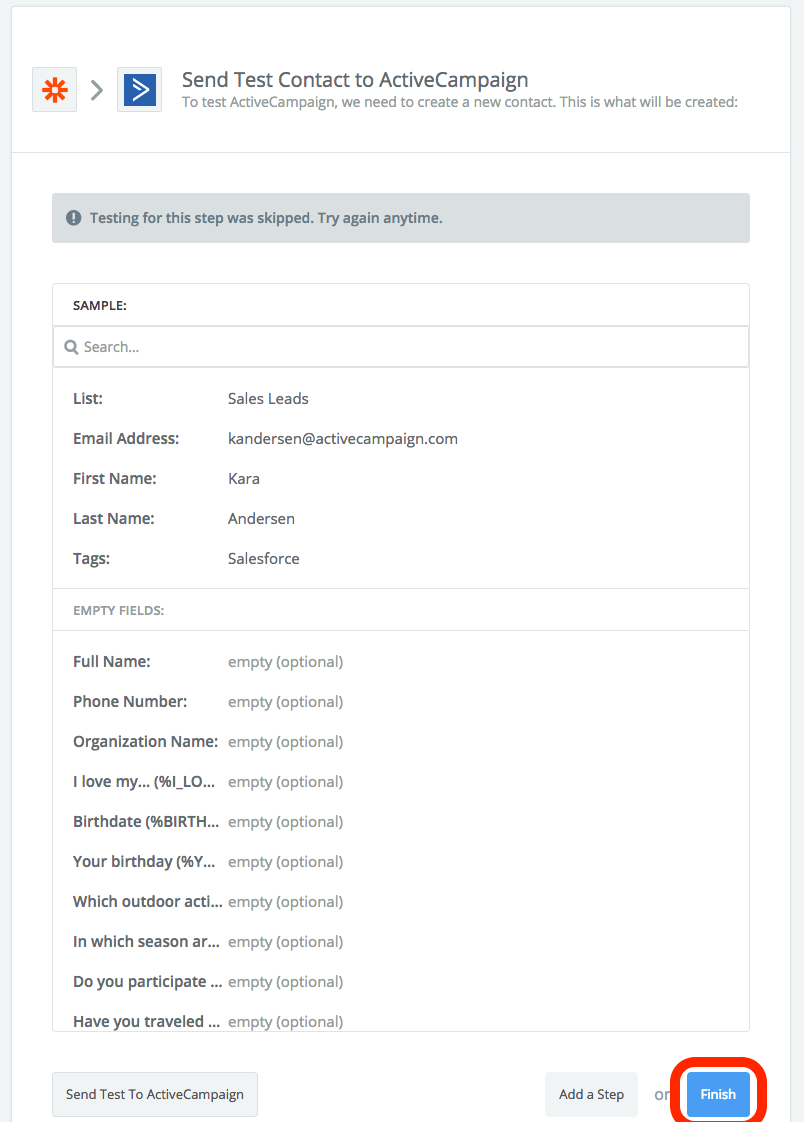The image size is (804, 1122).
Task: Click the Send Test Contact to ActiveCampaign heading
Action: click(355, 80)
